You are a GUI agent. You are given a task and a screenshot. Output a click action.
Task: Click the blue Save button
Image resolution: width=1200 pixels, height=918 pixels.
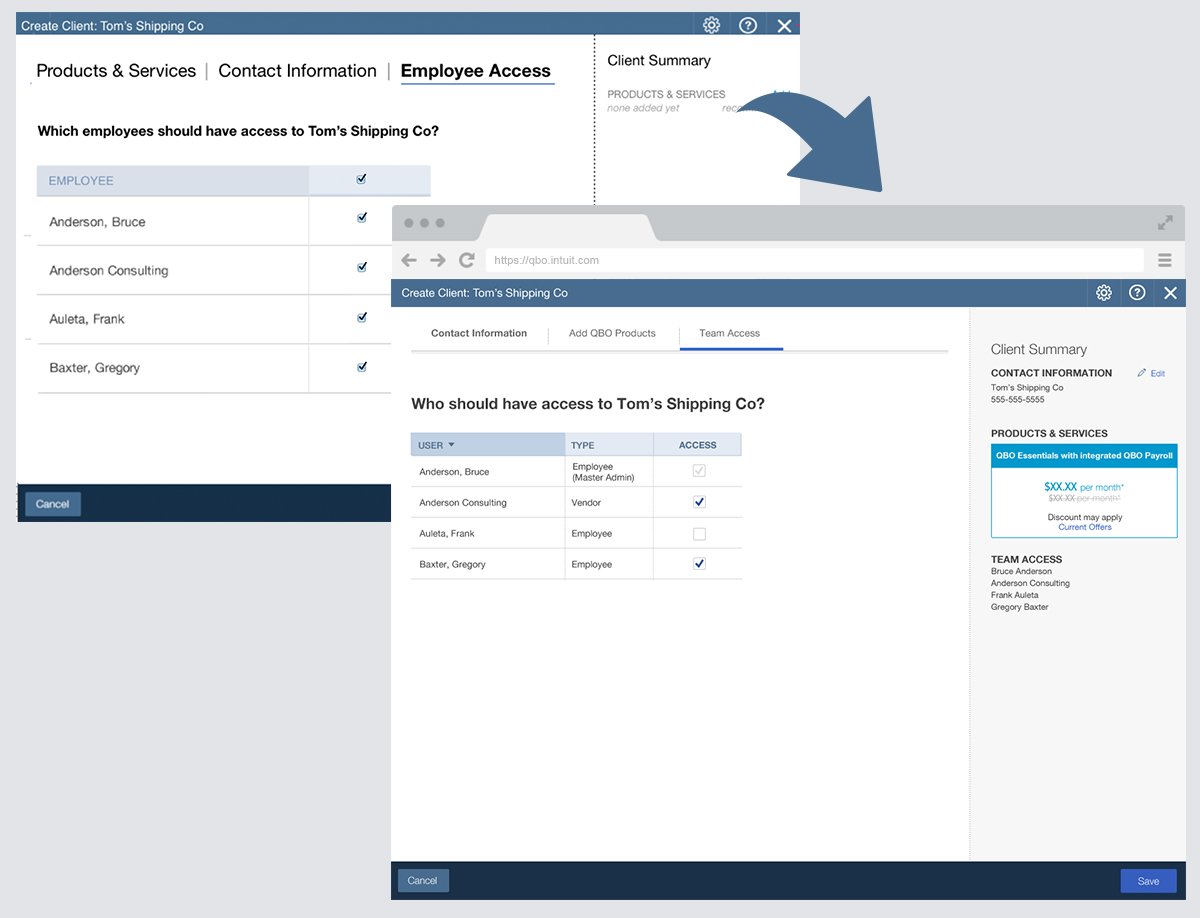[1148, 881]
